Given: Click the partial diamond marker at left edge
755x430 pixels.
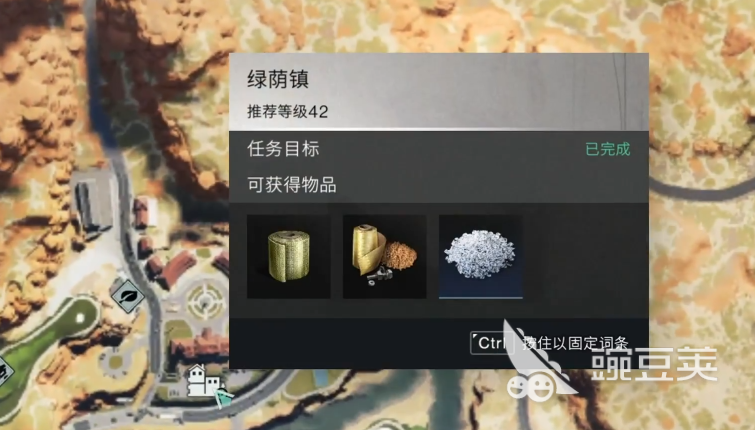Looking at the screenshot, I should click(5, 371).
